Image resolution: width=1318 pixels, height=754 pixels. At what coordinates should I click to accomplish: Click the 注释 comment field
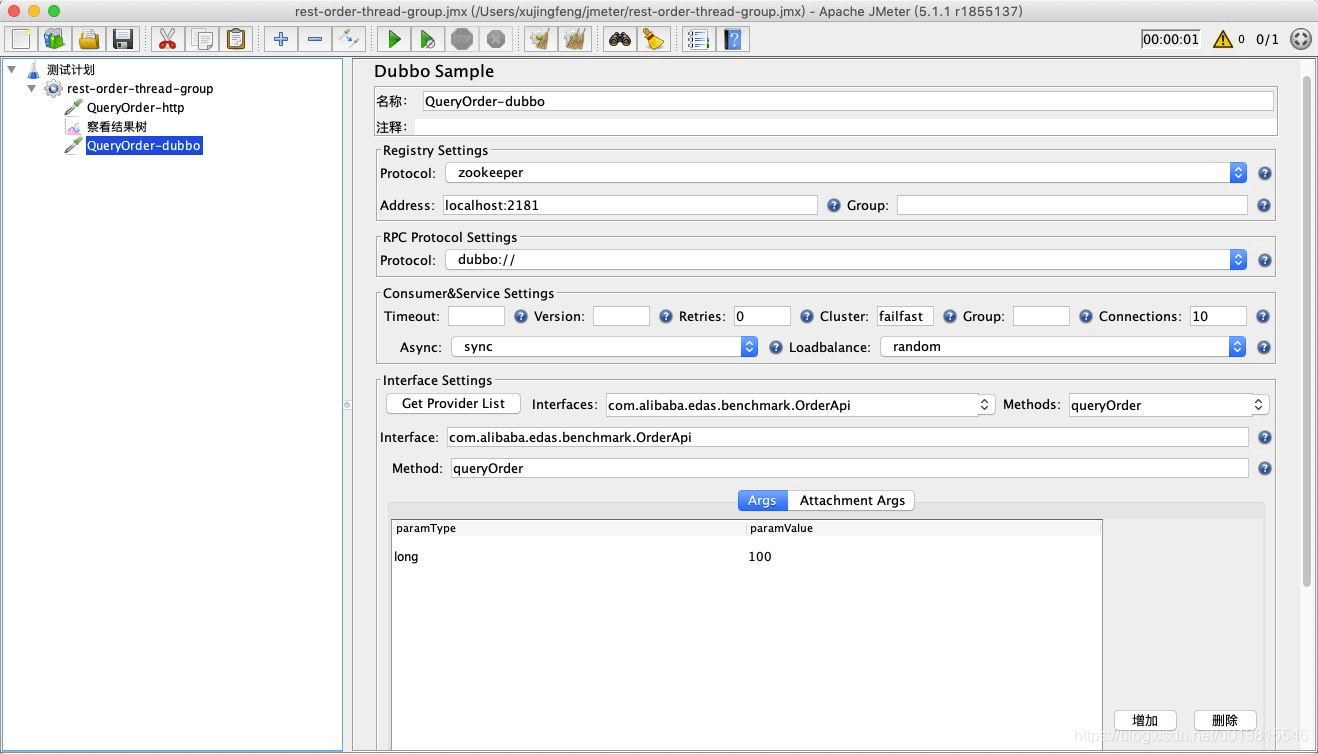(x=846, y=127)
